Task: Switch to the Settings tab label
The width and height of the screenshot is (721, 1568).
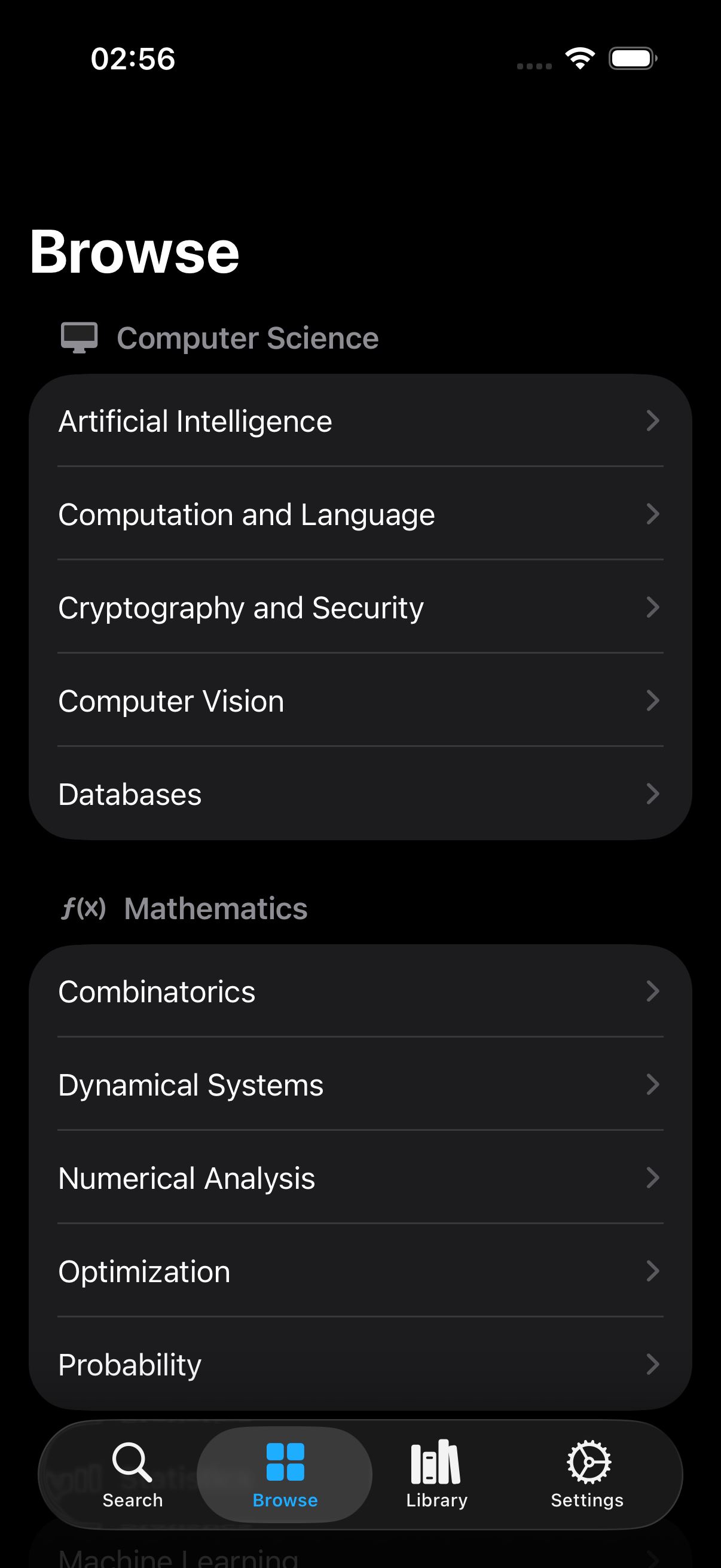Action: pos(587,1500)
